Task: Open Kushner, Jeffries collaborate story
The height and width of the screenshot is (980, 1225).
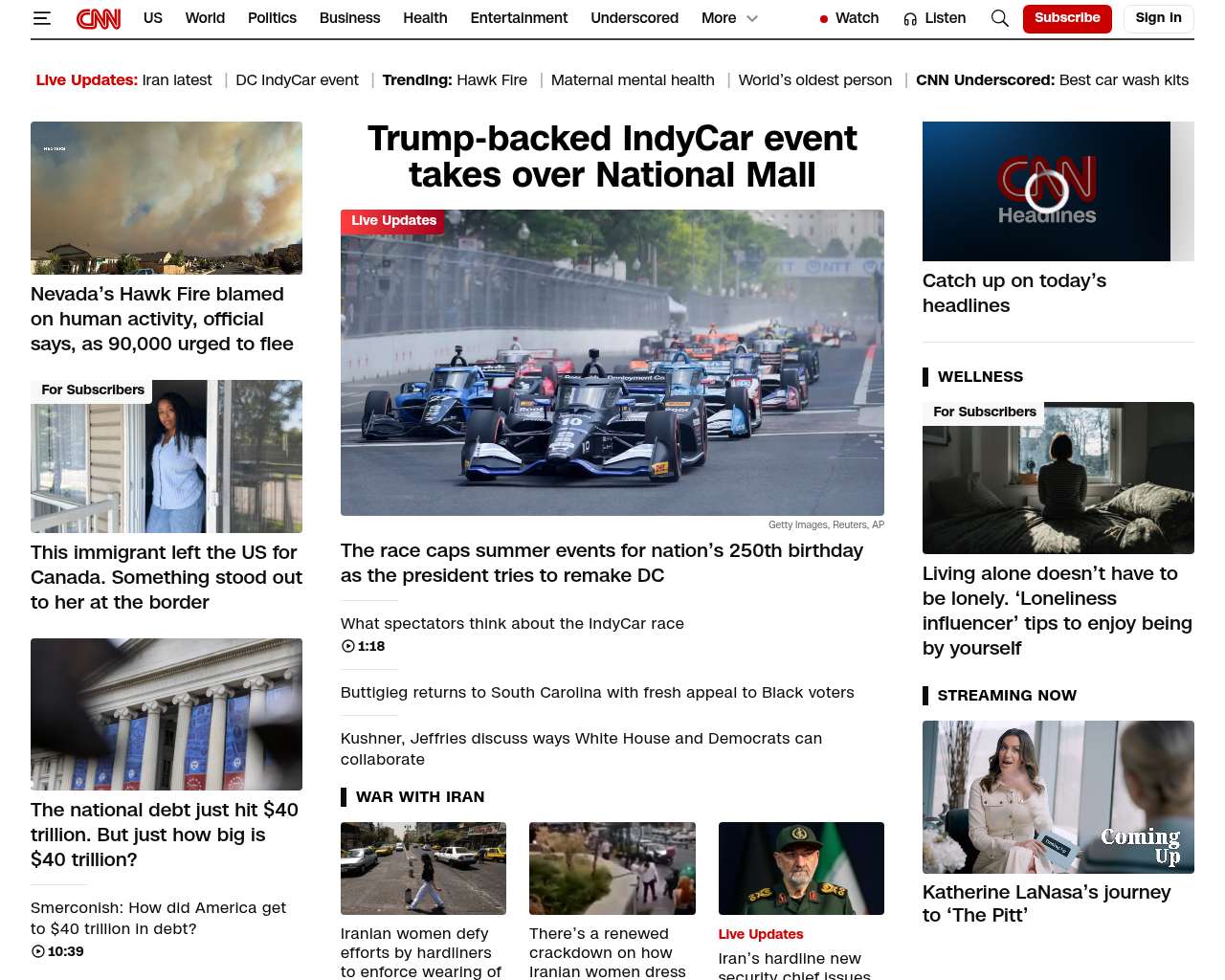Action: [581, 748]
